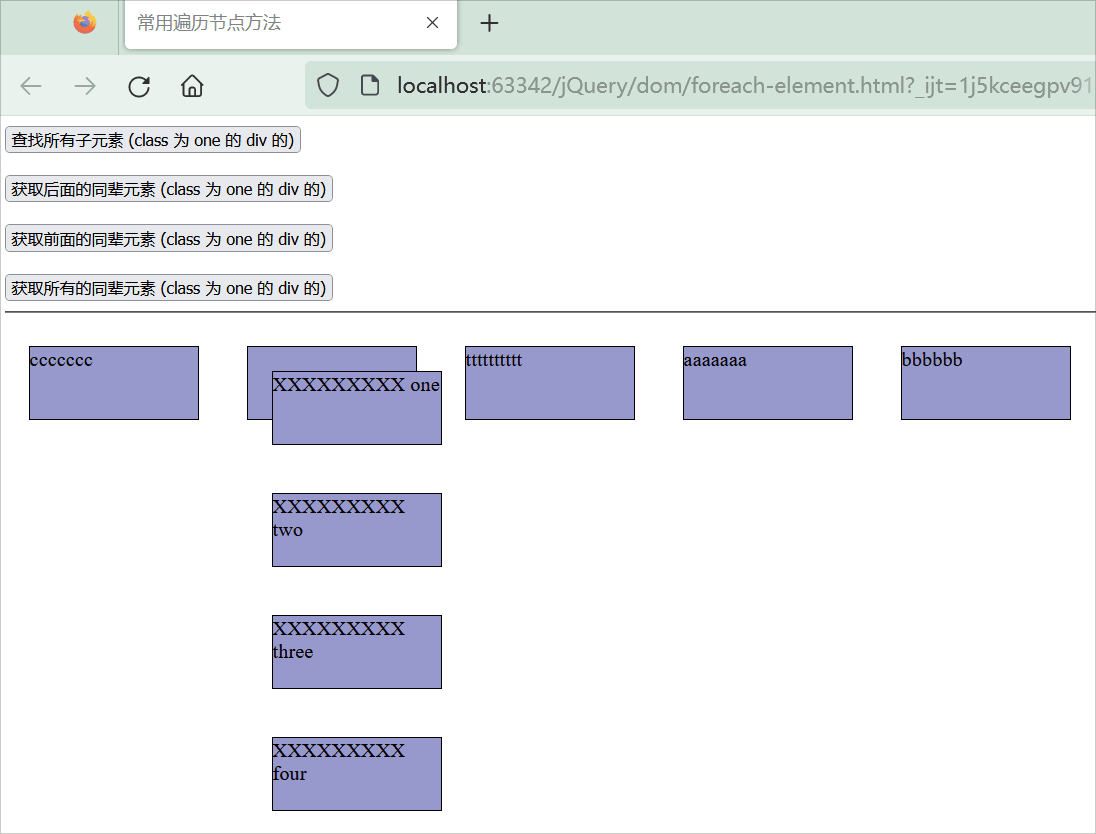Click the XXXXXXXXX two box

click(357, 530)
